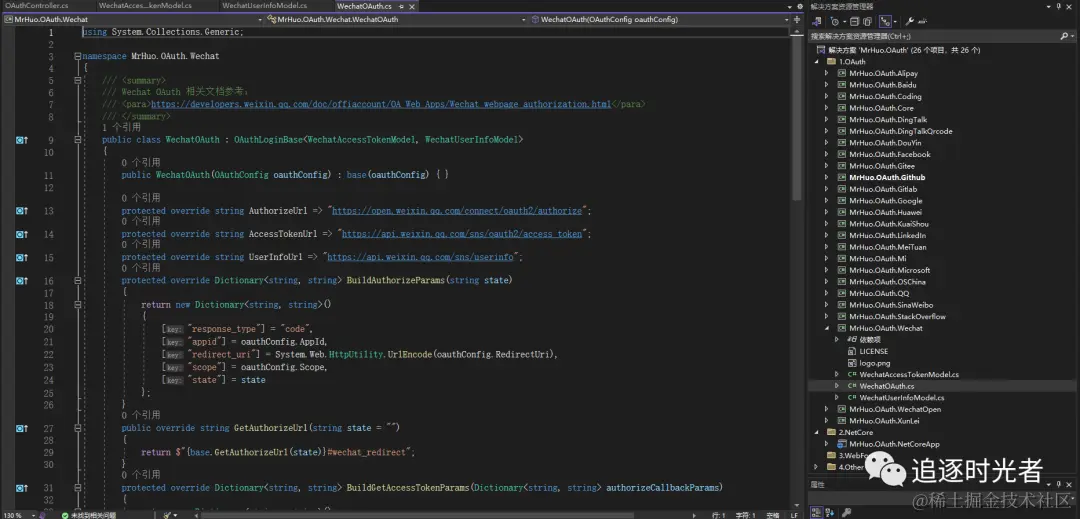Select WechatUserInfoModel.cs in Solution Explorer
This screenshot has width=1080, height=519.
pos(902,397)
